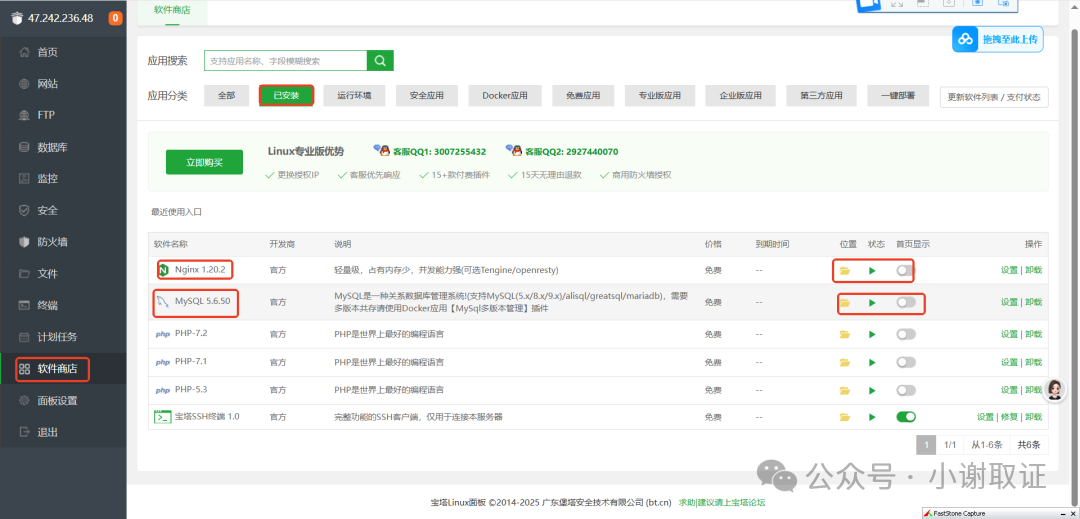Click 求助|建议请上宝塔论坛 footer link

tap(721, 503)
